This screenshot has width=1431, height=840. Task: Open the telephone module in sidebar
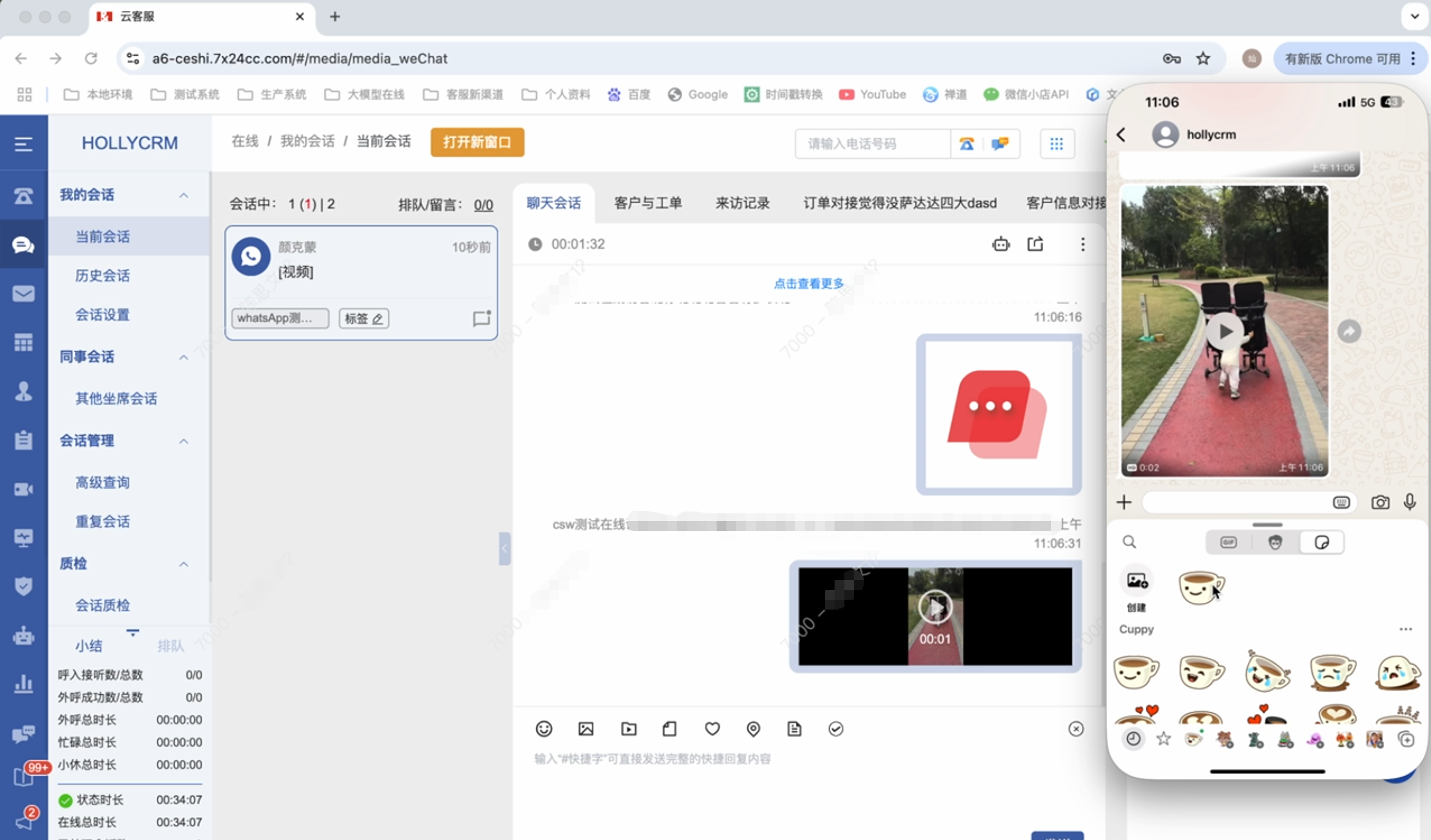23,196
